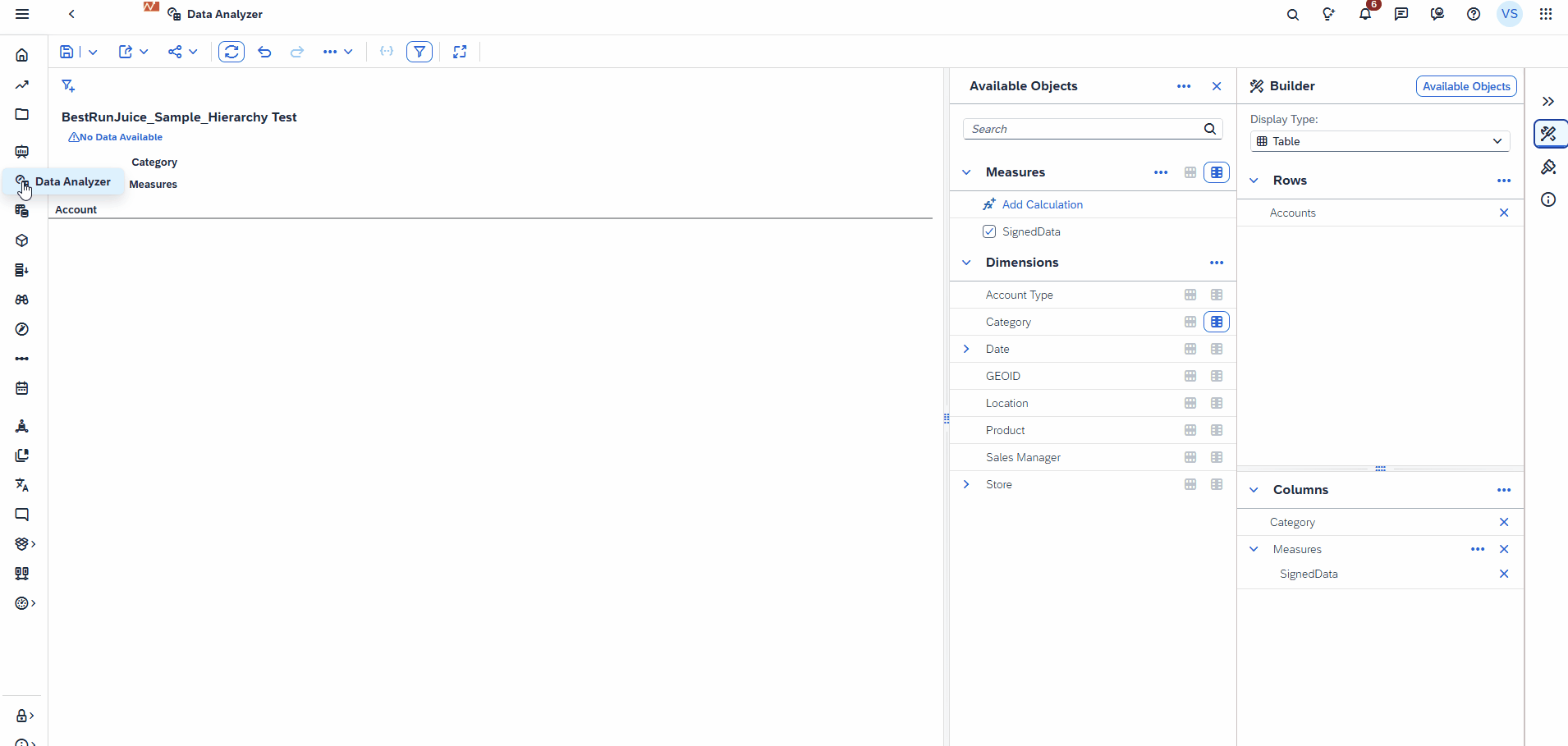Uncheck the SignedData measure checkbox
The height and width of the screenshot is (746, 1568).
point(988,231)
